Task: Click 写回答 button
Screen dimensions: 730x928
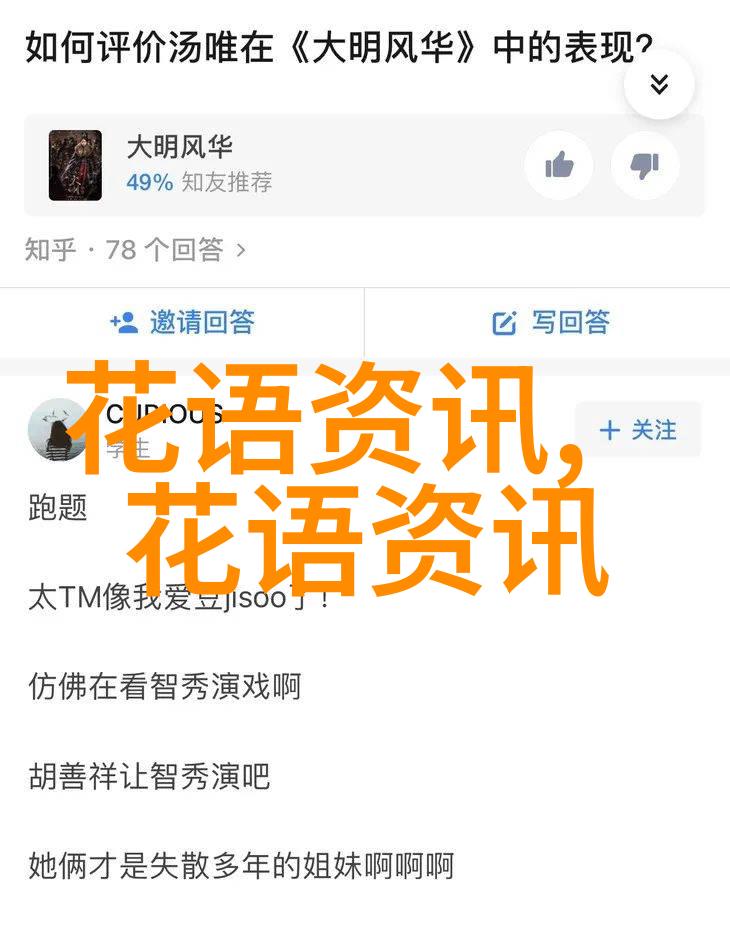Action: 551,323
